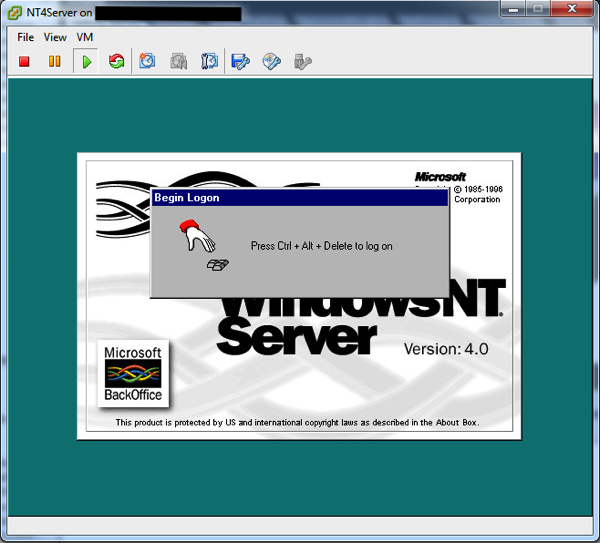Reset the VM with the red-green arrows icon
600x543 pixels.
point(116,61)
